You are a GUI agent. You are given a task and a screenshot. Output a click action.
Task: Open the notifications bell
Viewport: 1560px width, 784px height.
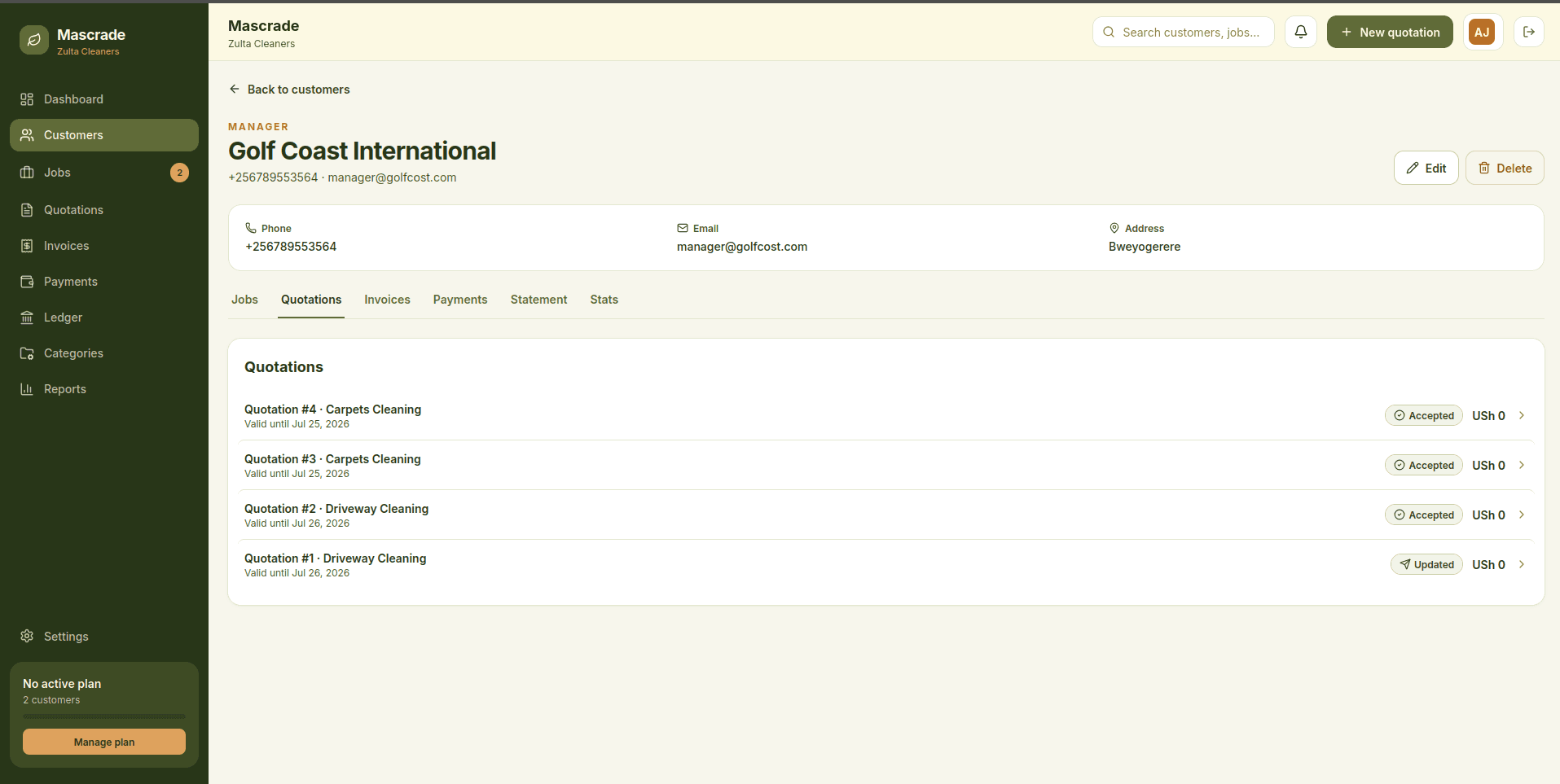1301,32
